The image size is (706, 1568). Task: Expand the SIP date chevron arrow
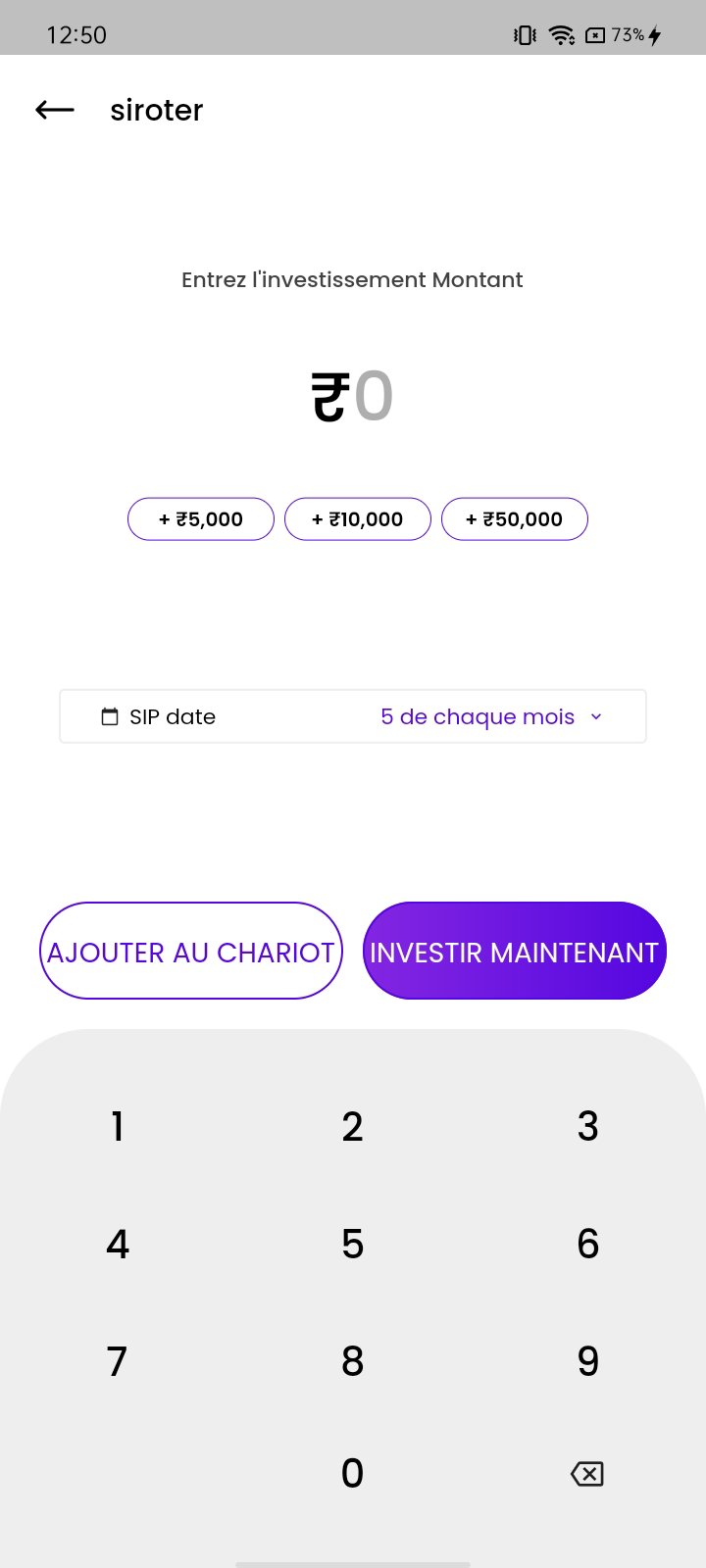(596, 716)
